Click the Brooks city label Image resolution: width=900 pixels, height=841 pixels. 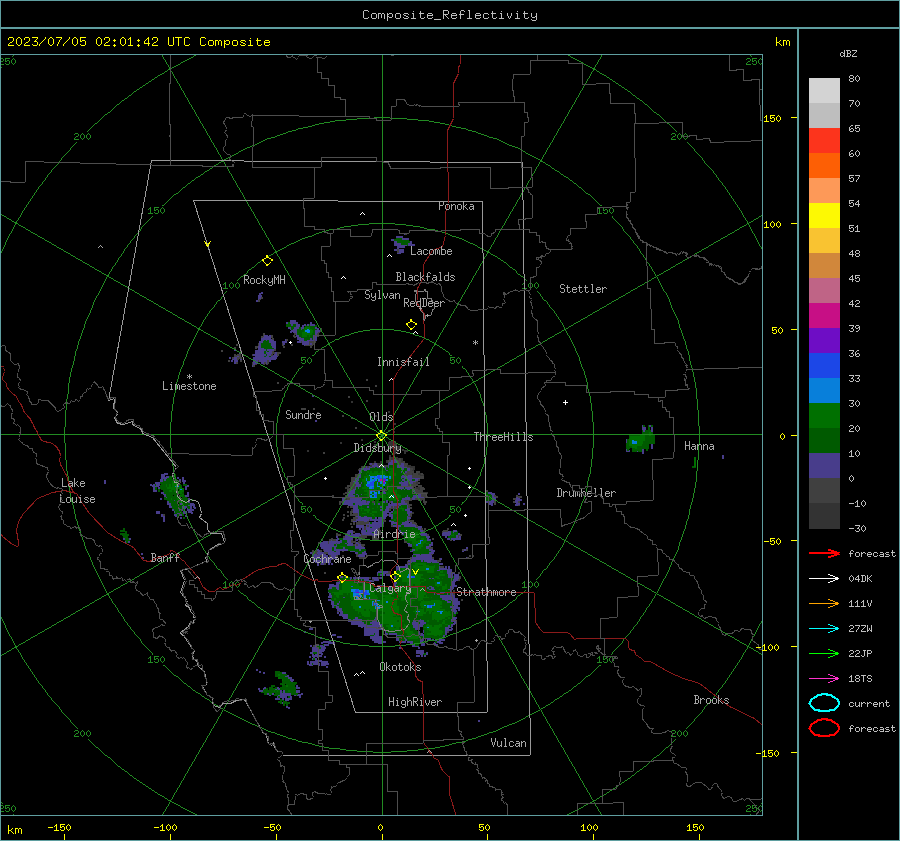tap(711, 700)
